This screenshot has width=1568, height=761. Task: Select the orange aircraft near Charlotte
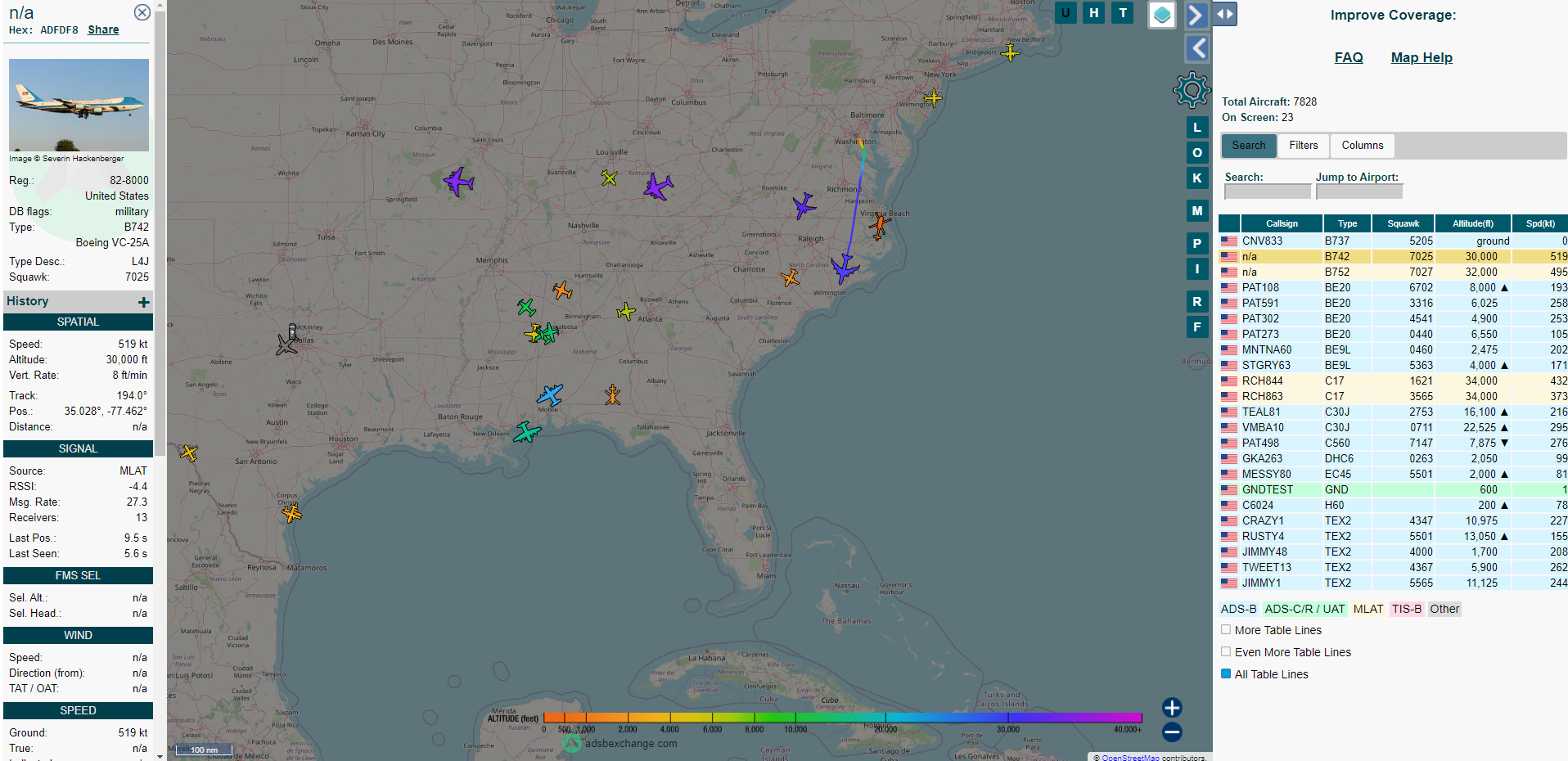coord(790,278)
